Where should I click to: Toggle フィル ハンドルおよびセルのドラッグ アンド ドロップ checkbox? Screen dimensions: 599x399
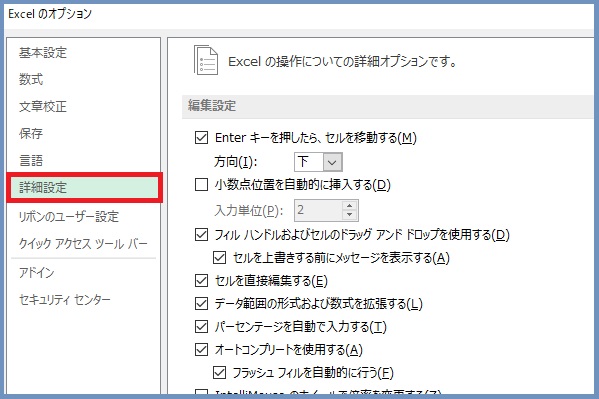pos(201,234)
